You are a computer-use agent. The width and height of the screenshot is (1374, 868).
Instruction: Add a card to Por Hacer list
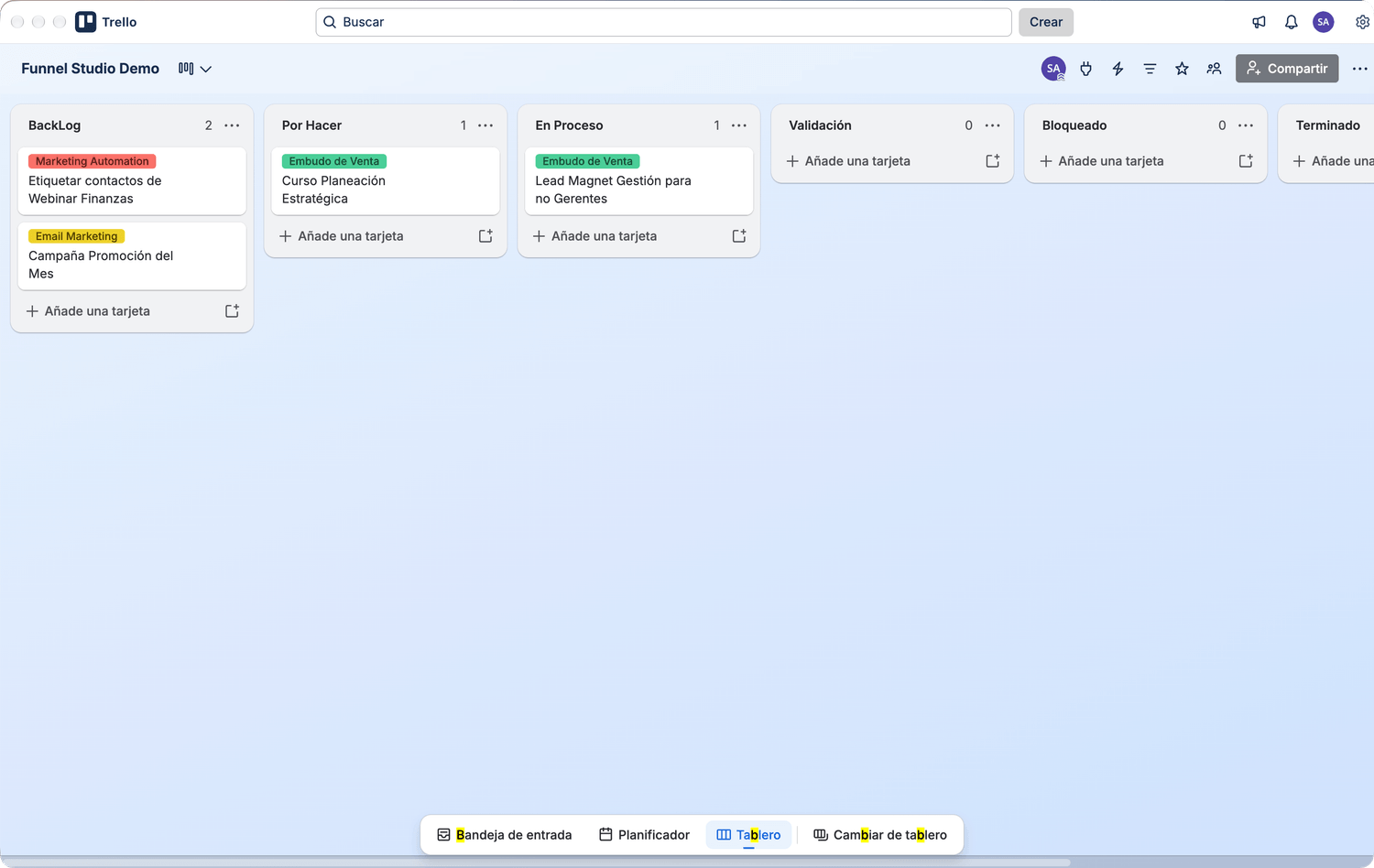(x=372, y=236)
